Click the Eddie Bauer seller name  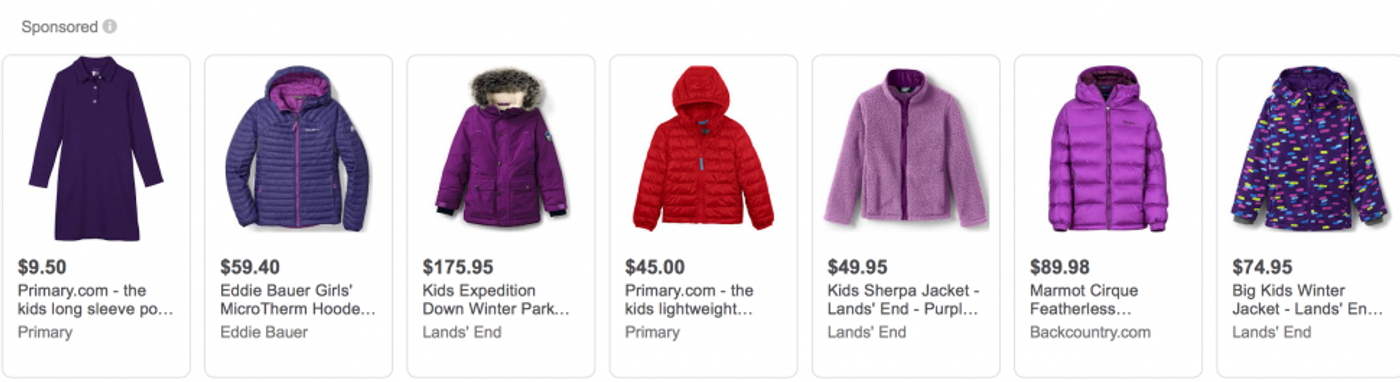(x=264, y=332)
